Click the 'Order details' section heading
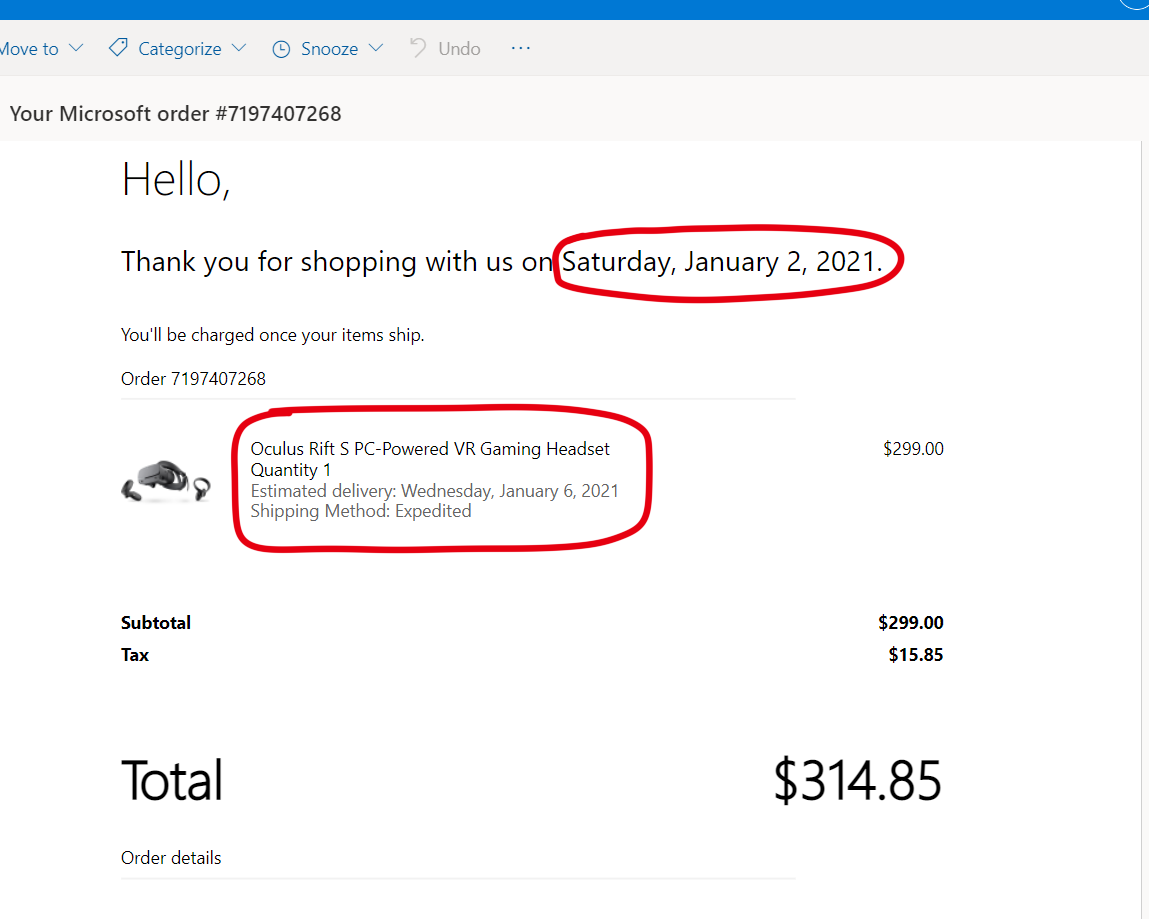 (171, 857)
